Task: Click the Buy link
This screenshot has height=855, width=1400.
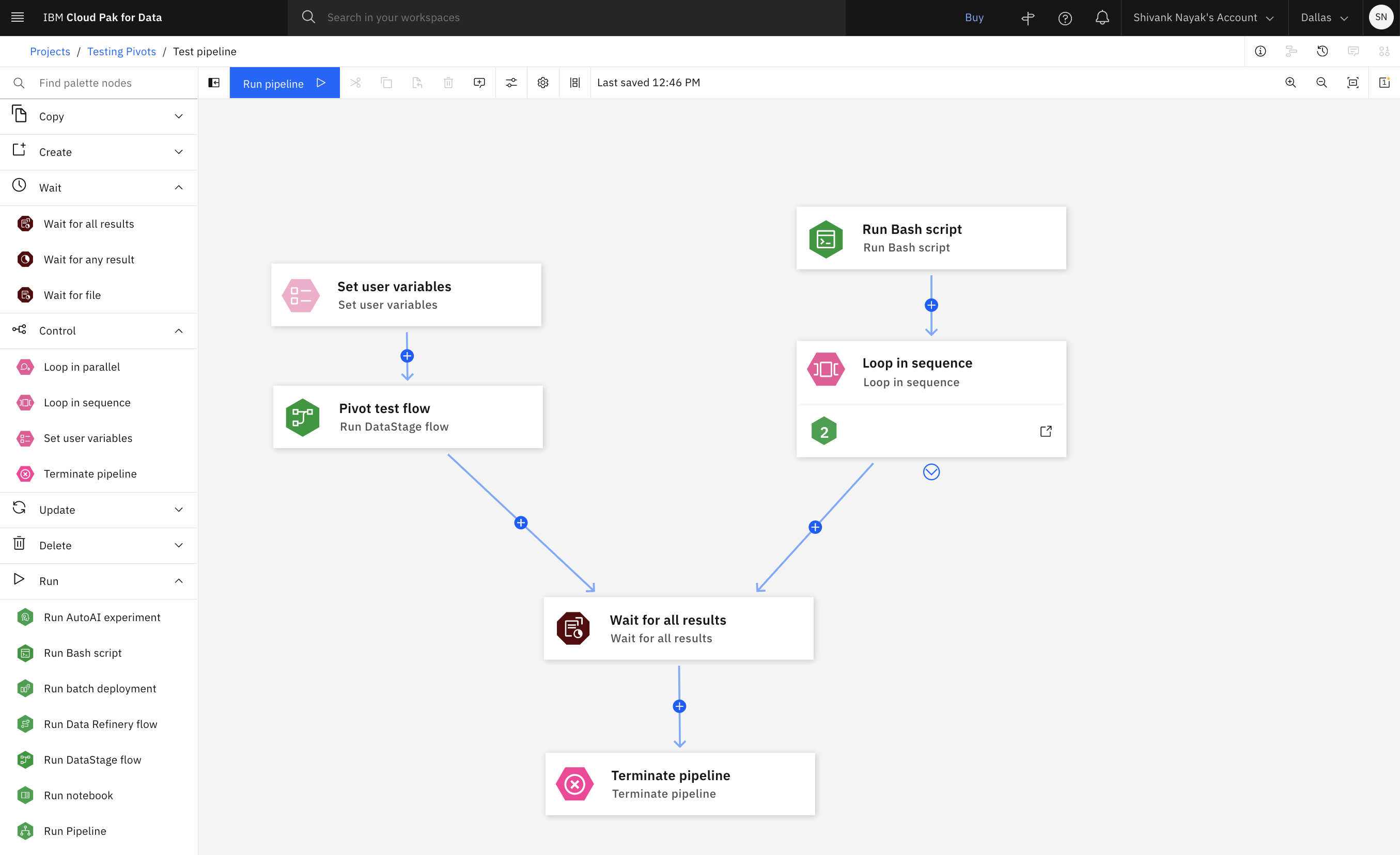Action: [x=974, y=18]
